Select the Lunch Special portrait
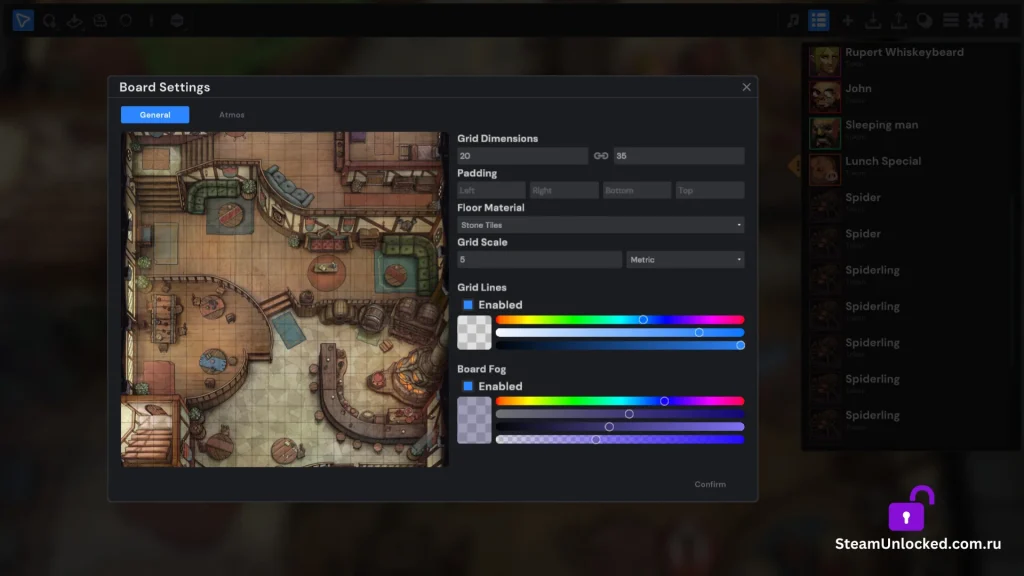Viewport: 1024px width, 576px height. tap(825, 169)
